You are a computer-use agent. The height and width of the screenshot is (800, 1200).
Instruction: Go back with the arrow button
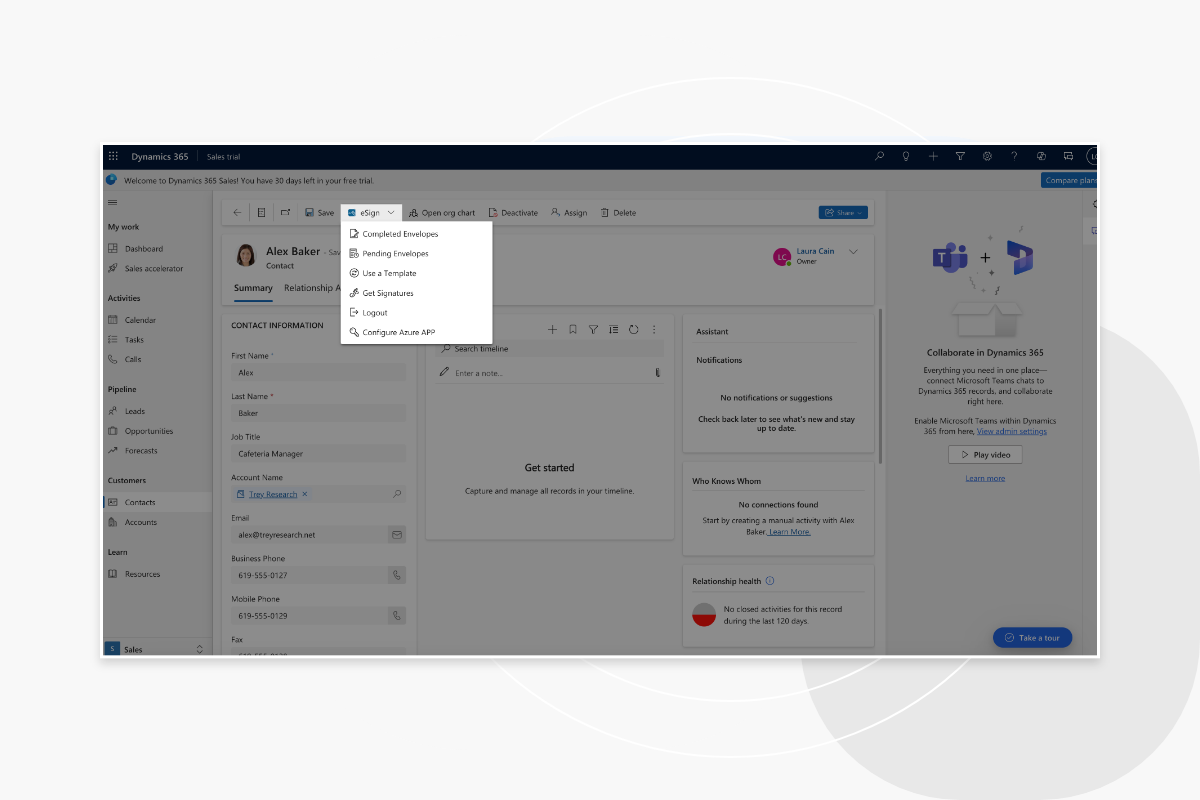coord(237,212)
